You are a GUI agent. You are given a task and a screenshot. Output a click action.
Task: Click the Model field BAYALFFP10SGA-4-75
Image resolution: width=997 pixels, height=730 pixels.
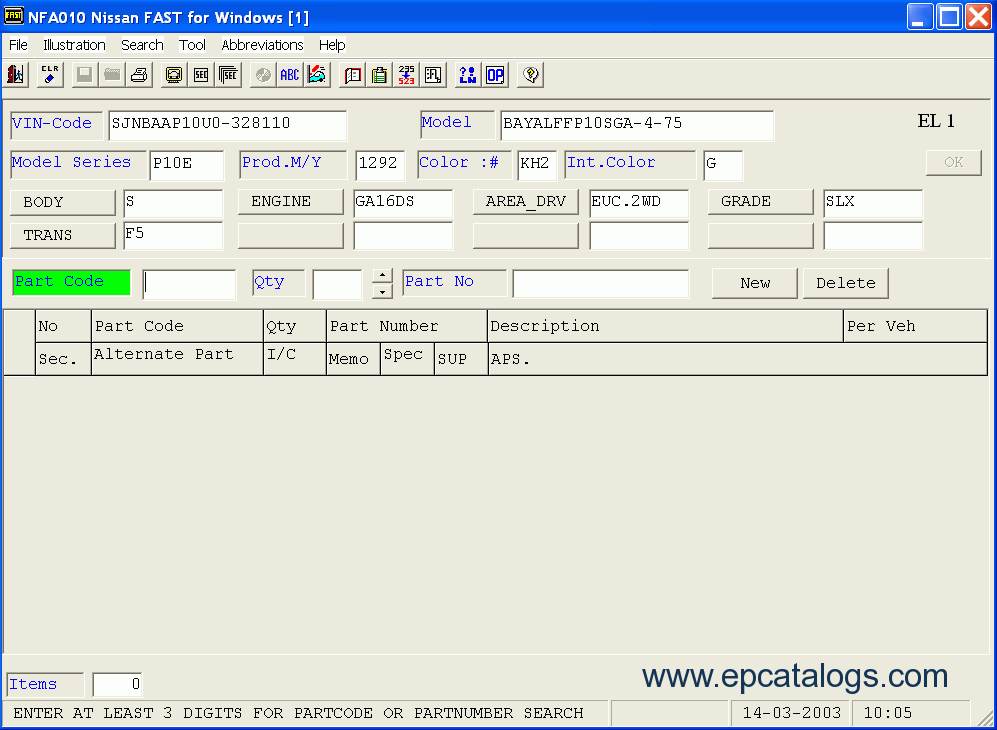point(637,125)
